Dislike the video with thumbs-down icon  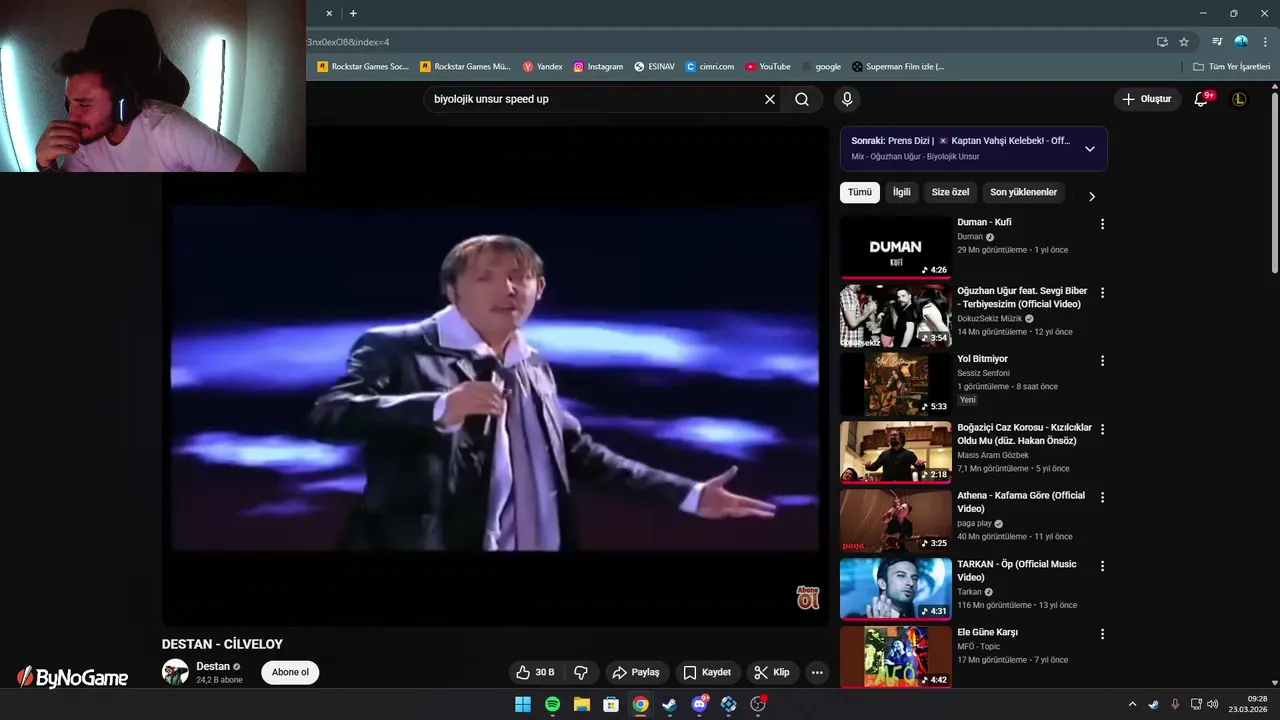[581, 672]
